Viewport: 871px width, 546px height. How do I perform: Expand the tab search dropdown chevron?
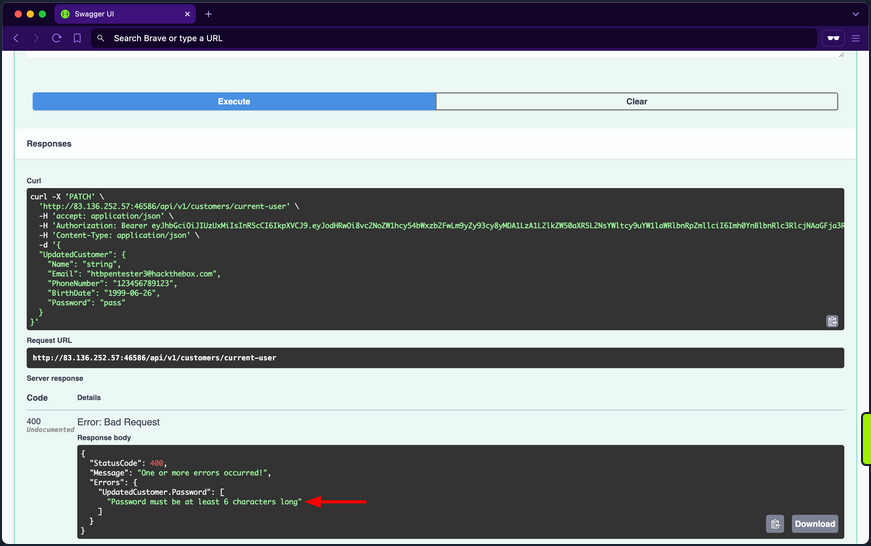(x=855, y=14)
